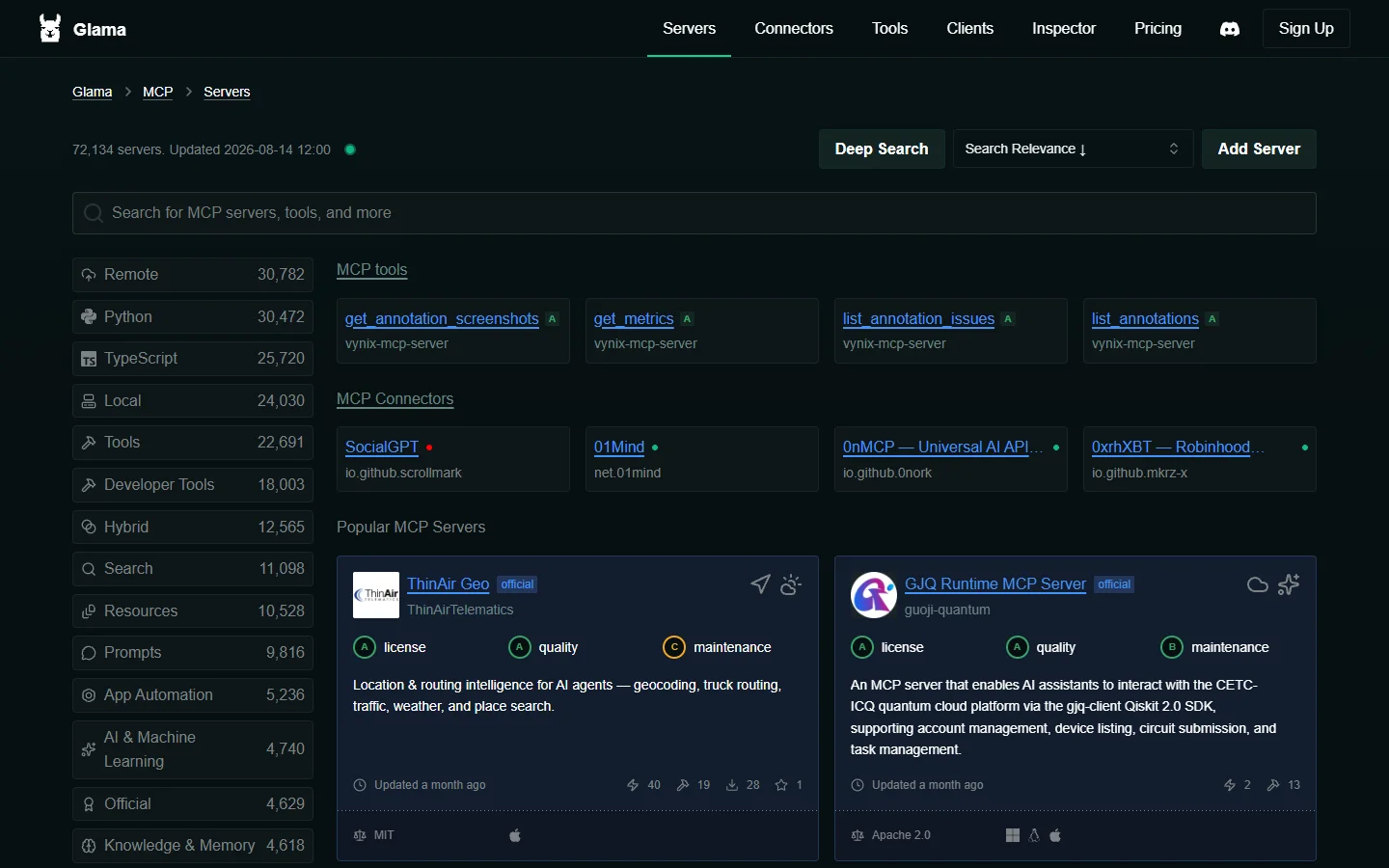Viewport: 1389px width, 868px height.
Task: Open the GJQ Runtime MCP Server link
Action: coord(995,584)
